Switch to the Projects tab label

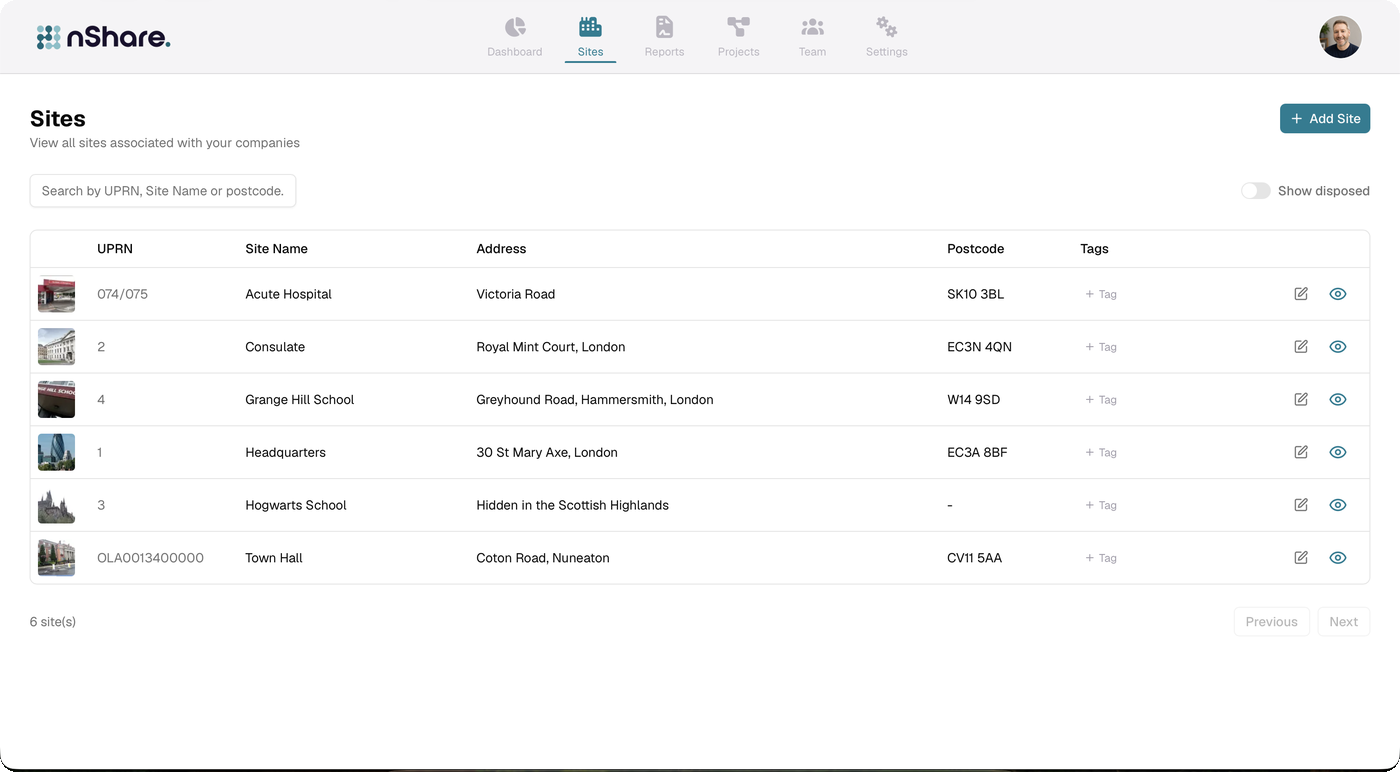738,52
